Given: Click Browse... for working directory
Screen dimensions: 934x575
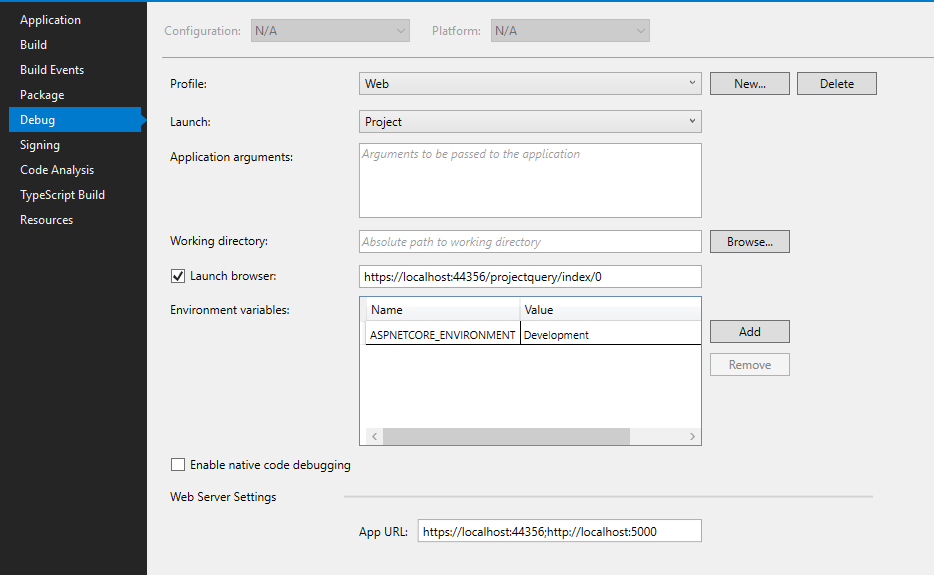Looking at the screenshot, I should click(x=749, y=242).
